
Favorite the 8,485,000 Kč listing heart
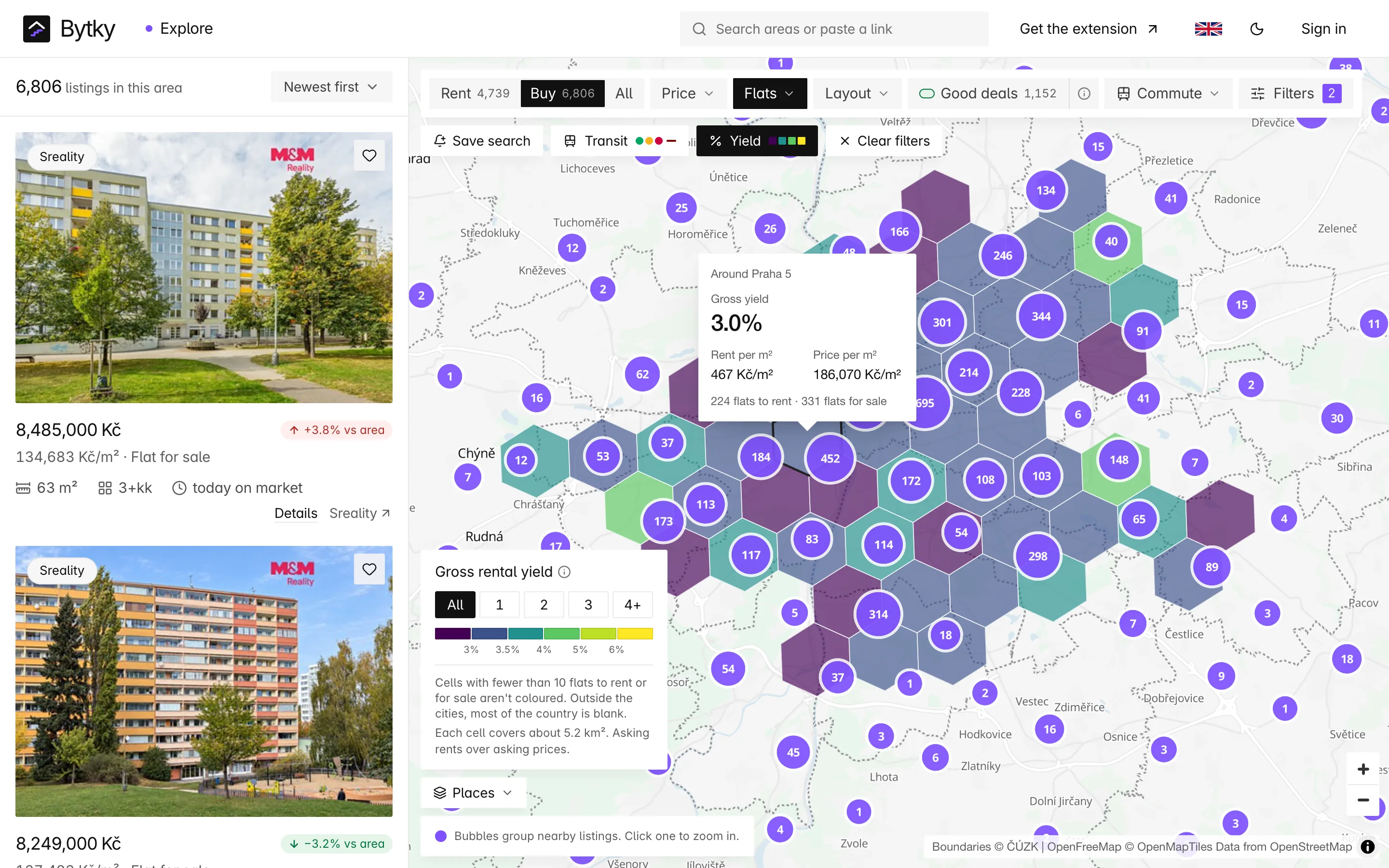tap(369, 156)
